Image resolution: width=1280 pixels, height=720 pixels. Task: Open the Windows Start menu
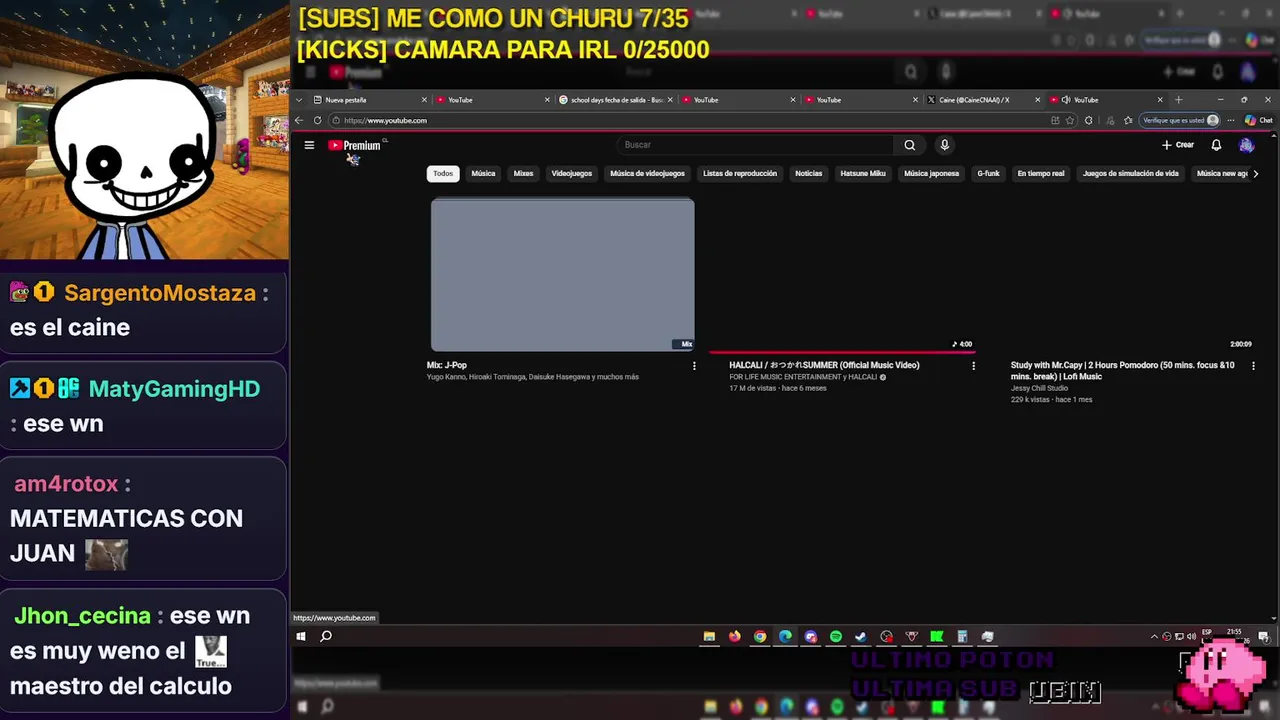(x=300, y=636)
